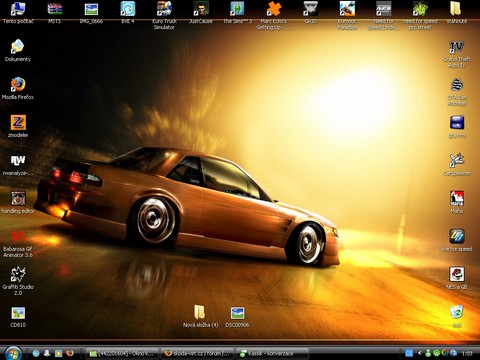The height and width of the screenshot is (360, 480).
Task: Click the first round blue quick launch icon
Action: [x=36, y=353]
